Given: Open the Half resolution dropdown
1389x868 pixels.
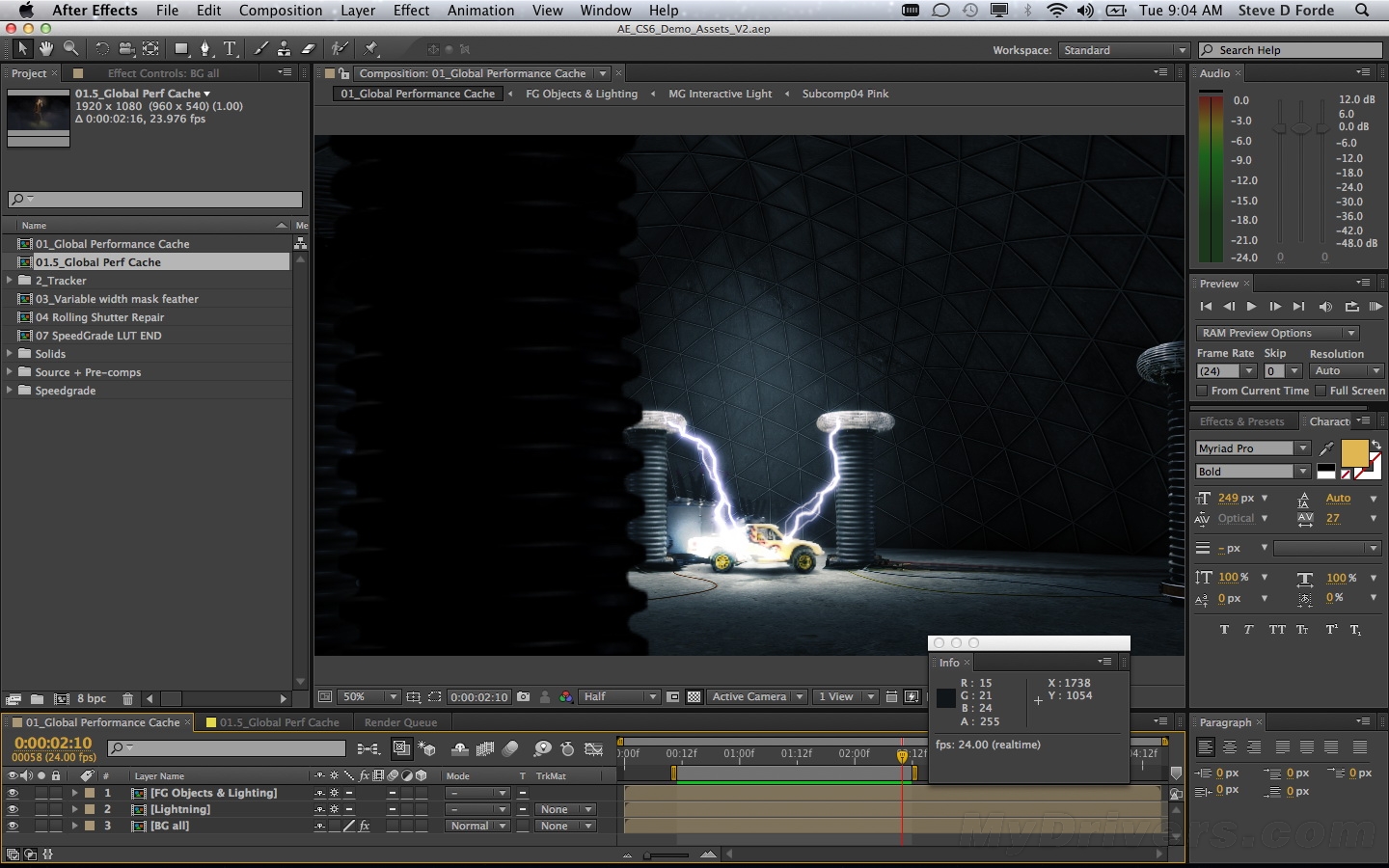Looking at the screenshot, I should coord(619,697).
